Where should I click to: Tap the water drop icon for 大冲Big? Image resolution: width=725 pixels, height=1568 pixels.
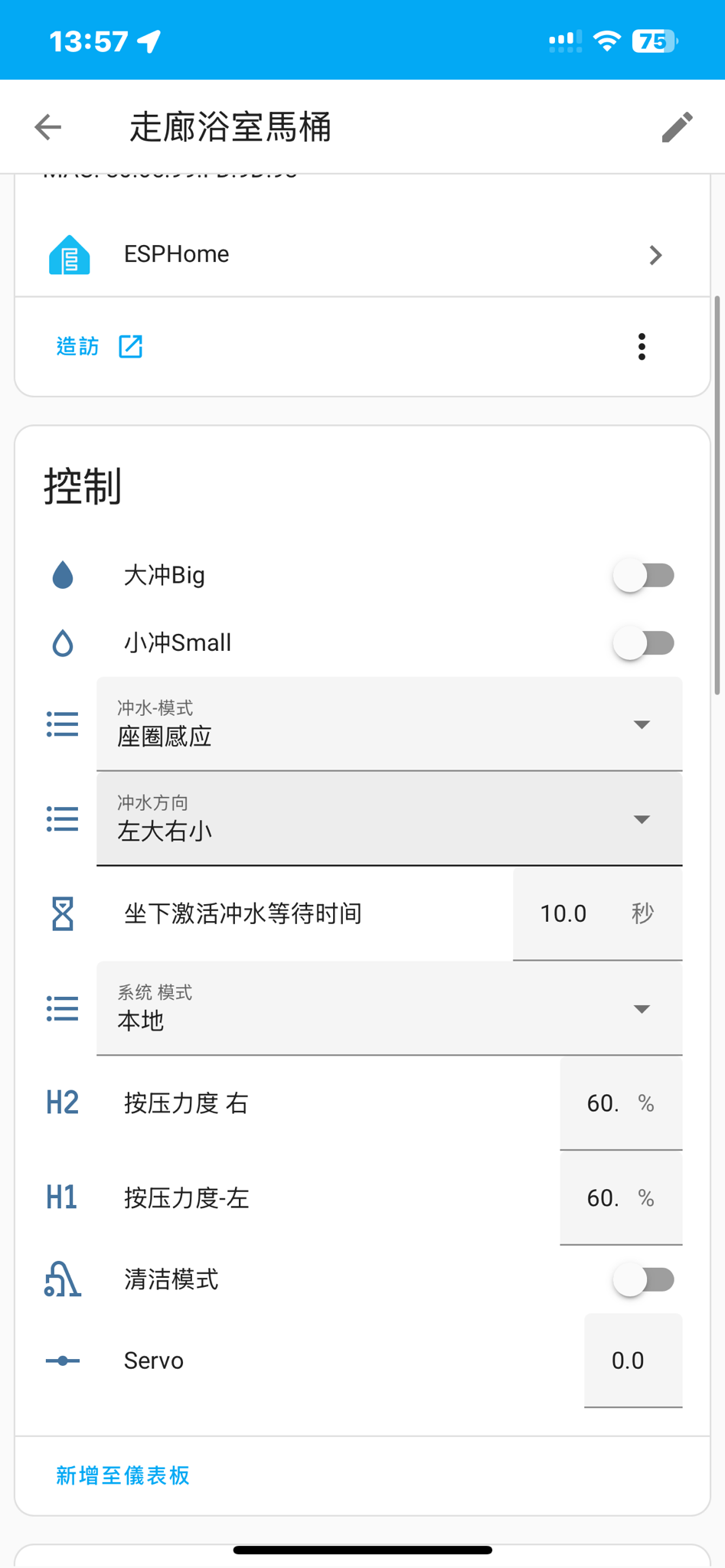[x=63, y=575]
